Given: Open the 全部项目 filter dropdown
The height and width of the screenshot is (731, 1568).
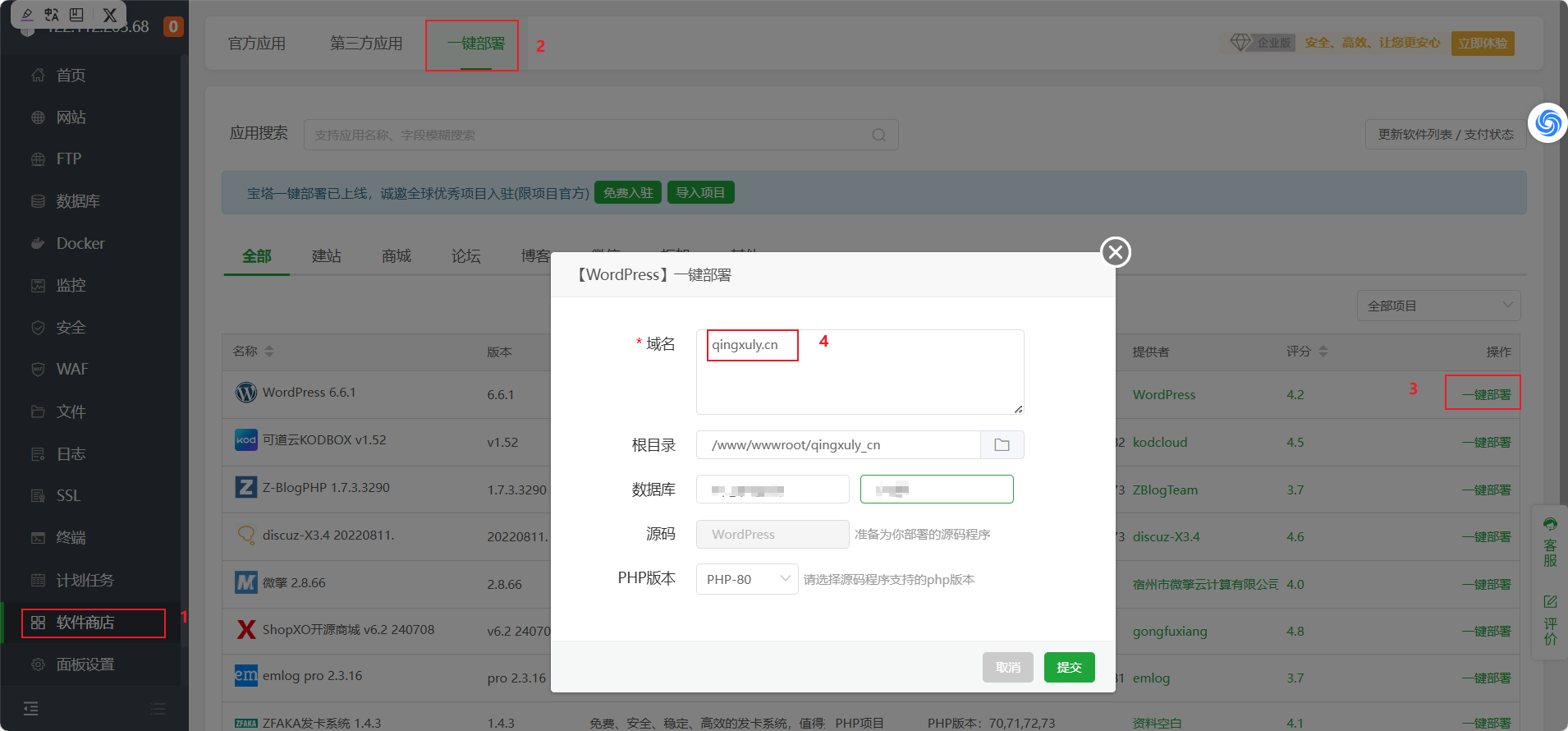Looking at the screenshot, I should 1439,306.
